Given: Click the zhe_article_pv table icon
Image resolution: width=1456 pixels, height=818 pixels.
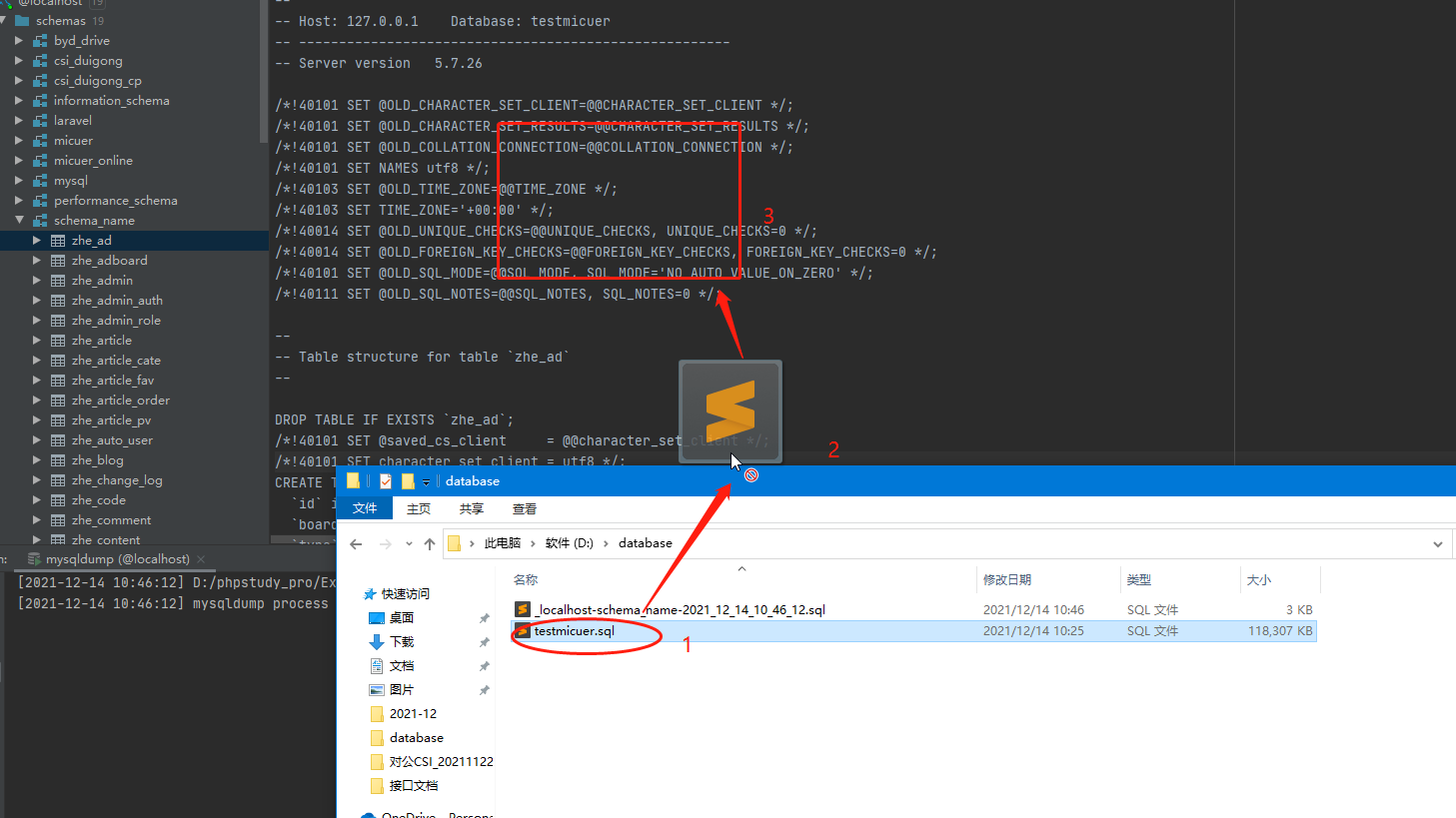Looking at the screenshot, I should coord(58,420).
